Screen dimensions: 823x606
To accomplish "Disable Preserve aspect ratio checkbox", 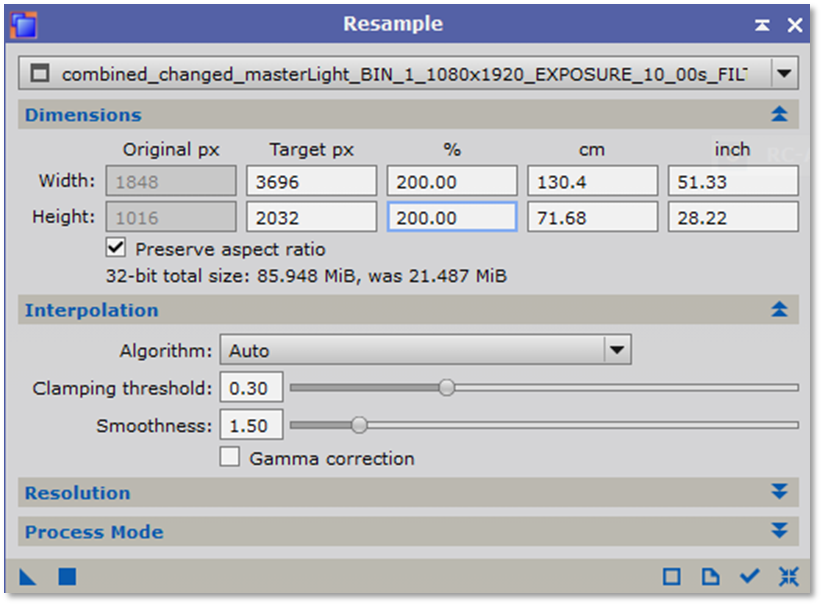I will click(116, 248).
